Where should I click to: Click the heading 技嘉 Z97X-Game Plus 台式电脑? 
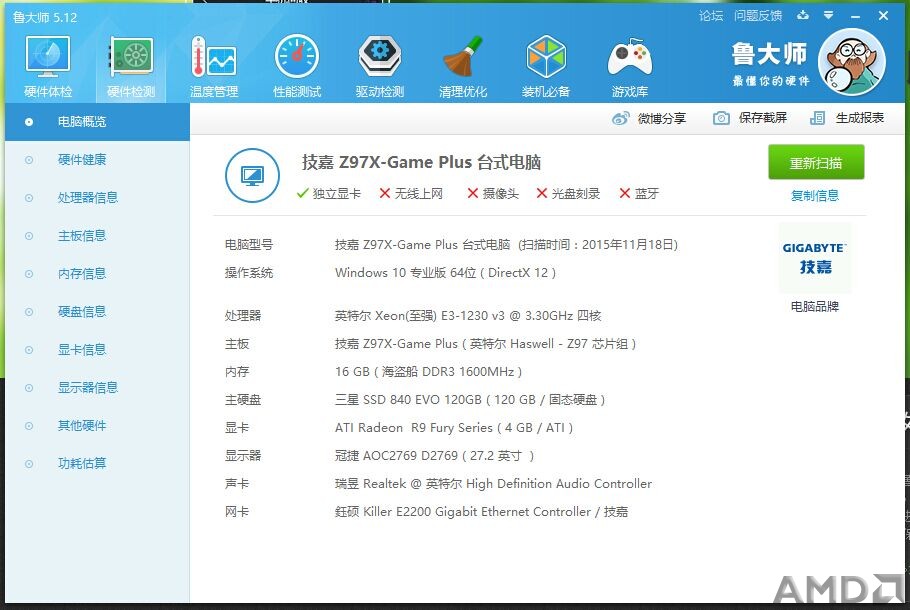pos(421,162)
